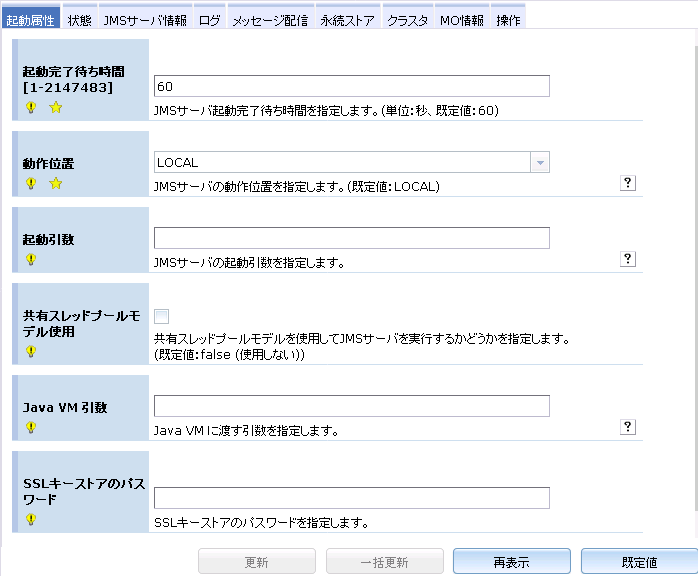The height and width of the screenshot is (576, 698).
Task: Enable the 共有スレッドプールモデル使用 checkbox
Action: pos(162,316)
